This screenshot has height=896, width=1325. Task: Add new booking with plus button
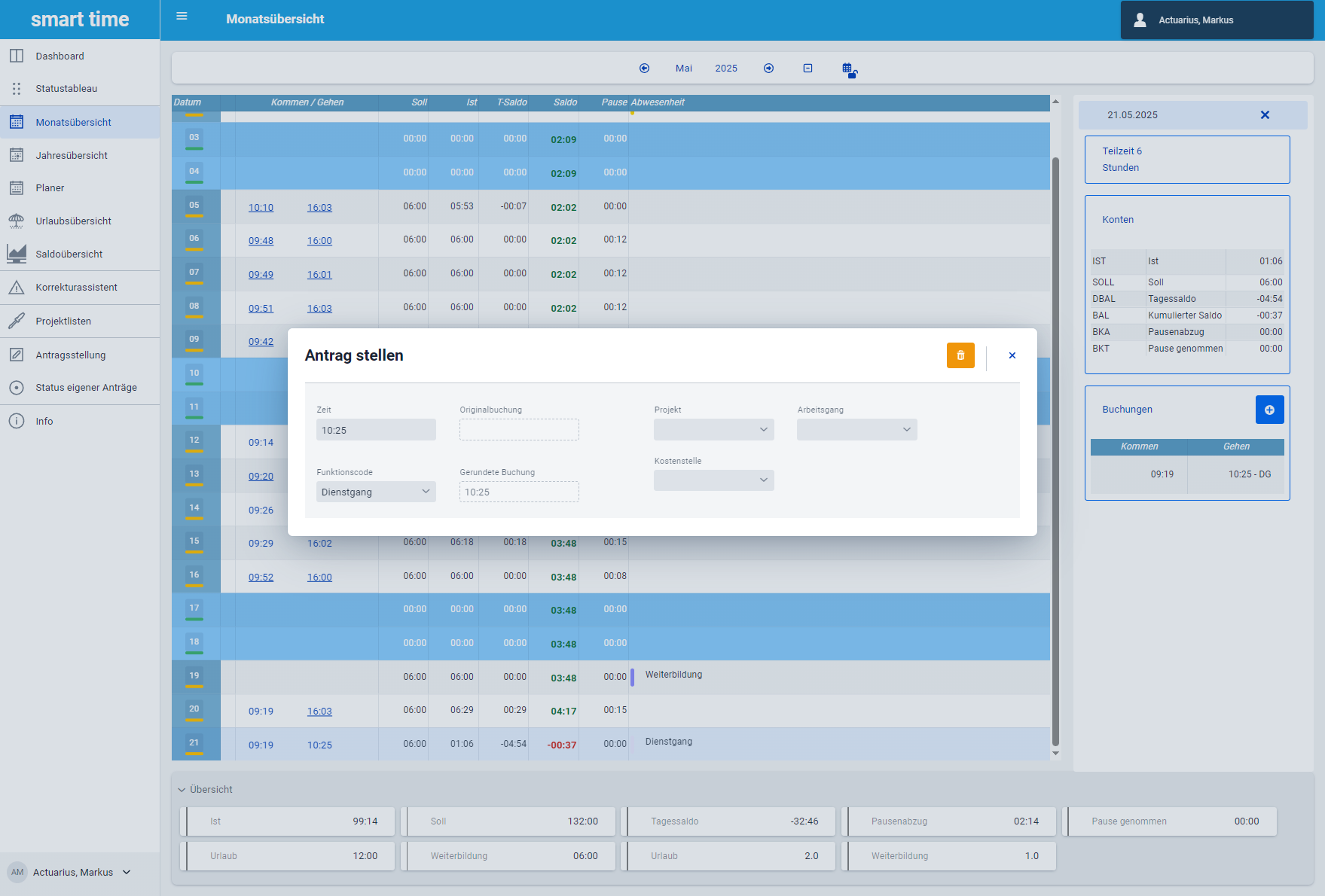1269,410
